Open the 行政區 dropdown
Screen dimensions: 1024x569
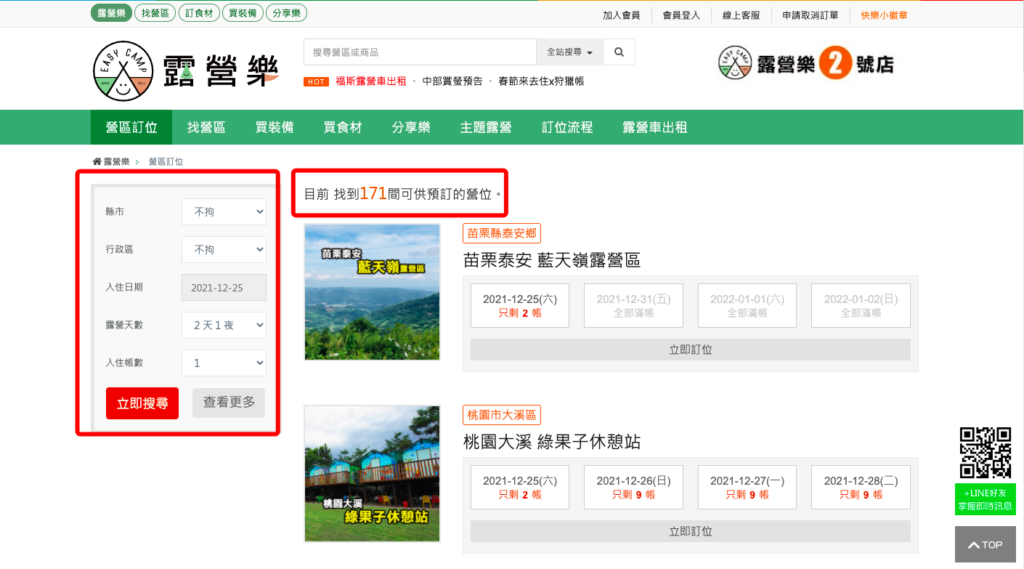(x=224, y=249)
